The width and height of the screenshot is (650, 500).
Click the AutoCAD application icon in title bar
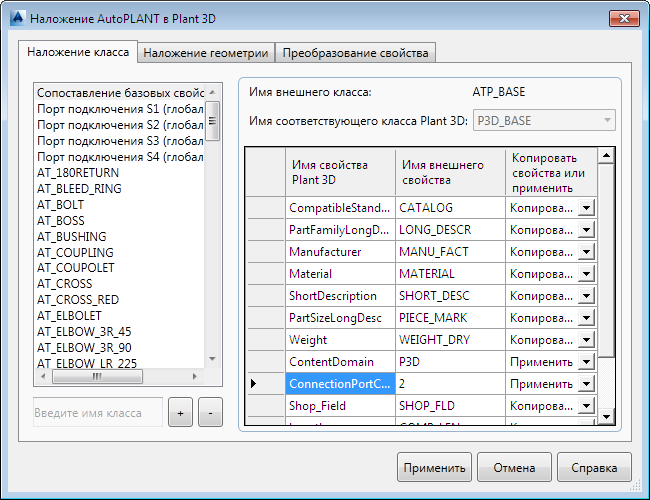[x=17, y=18]
